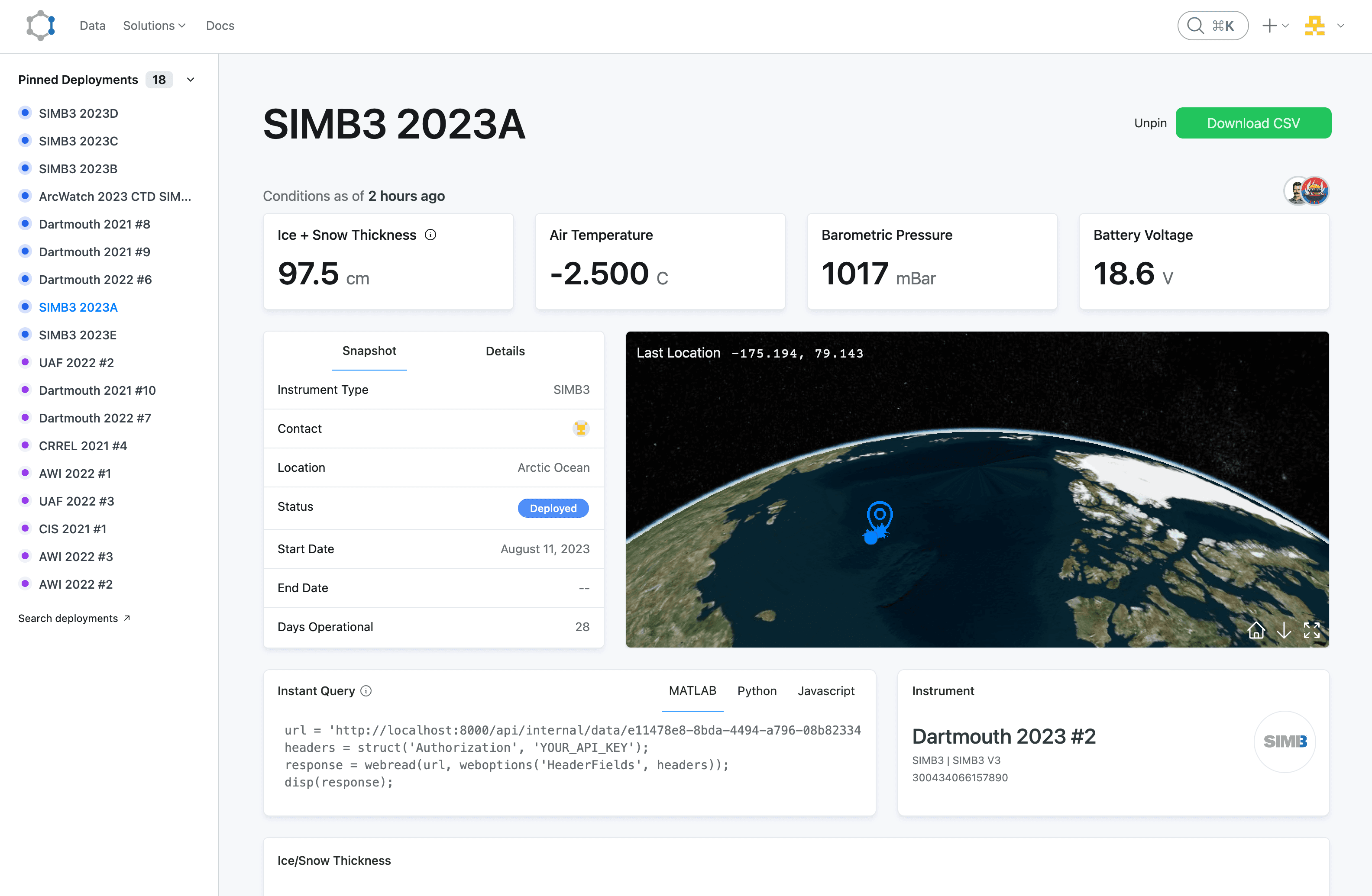Open AWI 2022 #1 deployment
1372x896 pixels.
pos(75,473)
